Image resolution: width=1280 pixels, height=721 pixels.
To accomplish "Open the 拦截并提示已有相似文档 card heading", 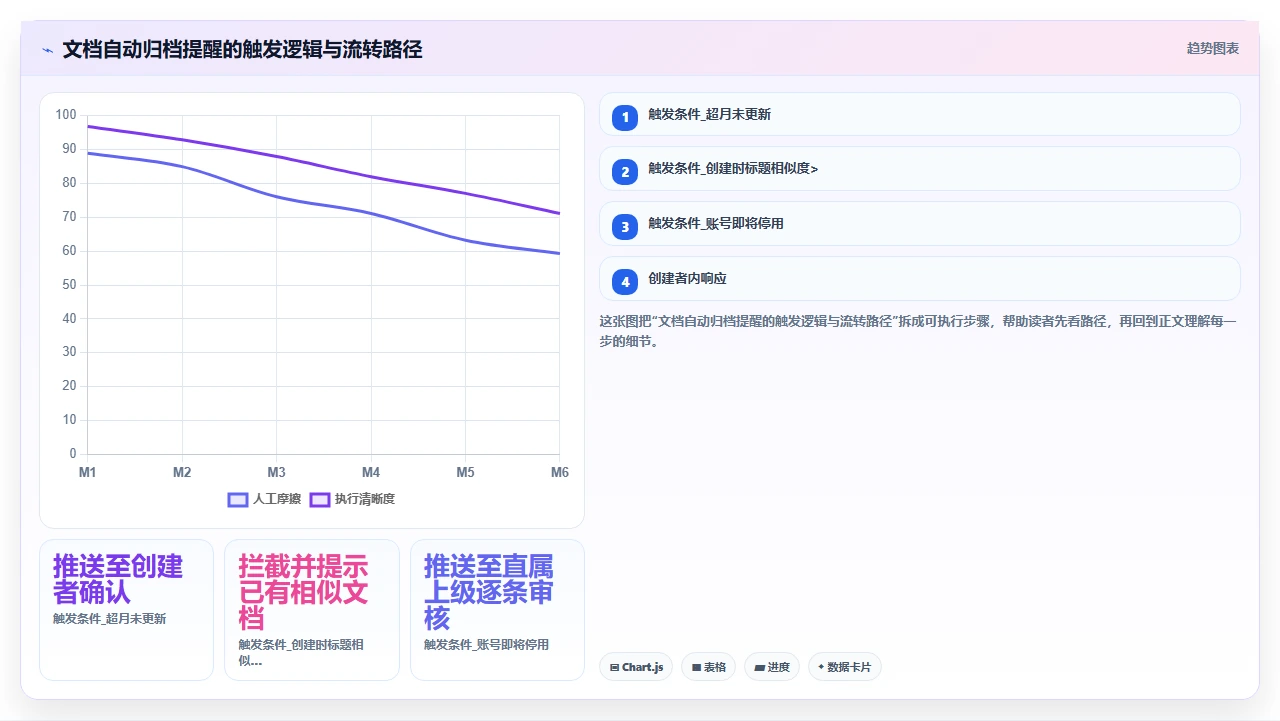I will point(304,592).
